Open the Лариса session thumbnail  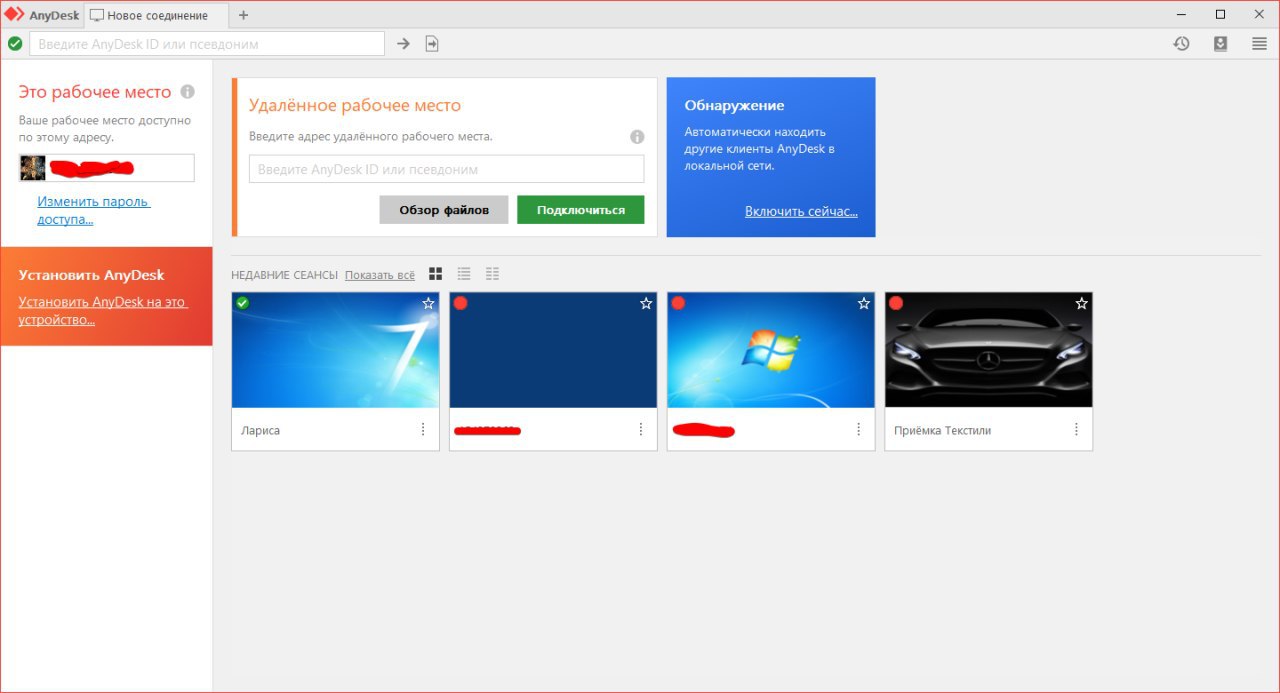coord(335,350)
